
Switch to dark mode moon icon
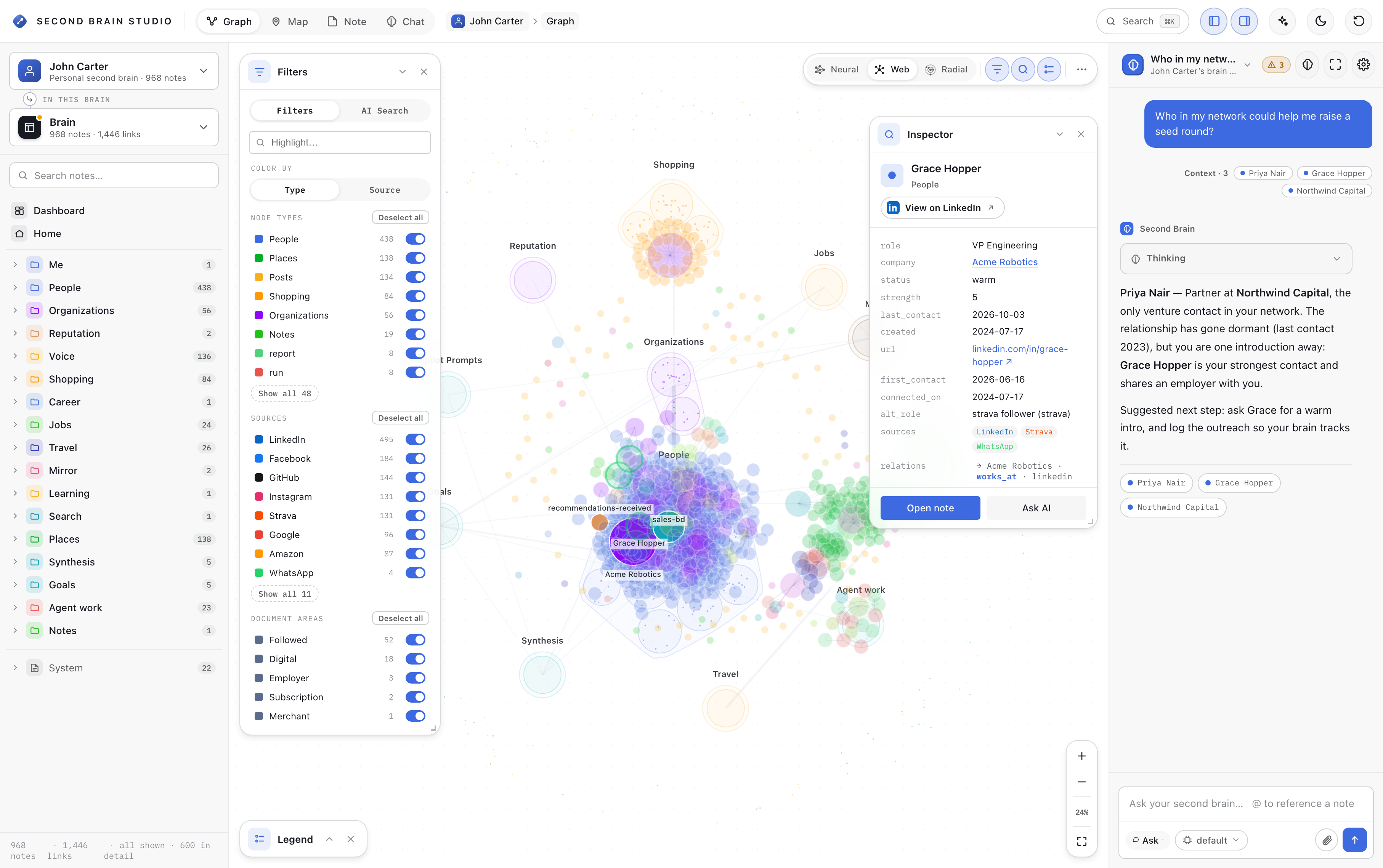(1320, 21)
